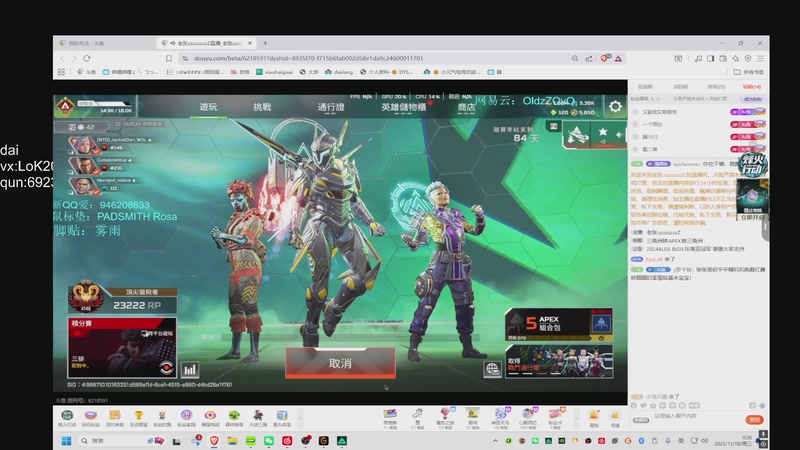Click the 成为钻粉 button
Image resolution: width=800 pixels, height=450 pixels.
(x=753, y=99)
